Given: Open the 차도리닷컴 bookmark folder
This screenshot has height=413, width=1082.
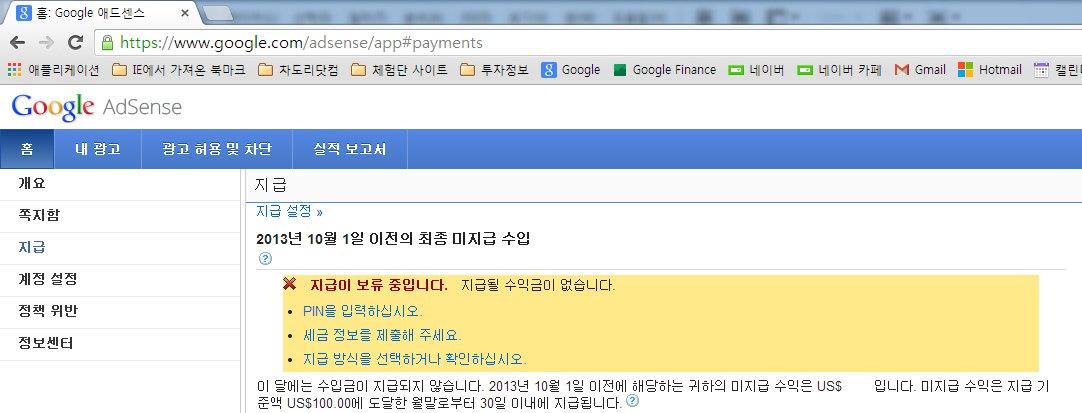Looking at the screenshot, I should [298, 70].
